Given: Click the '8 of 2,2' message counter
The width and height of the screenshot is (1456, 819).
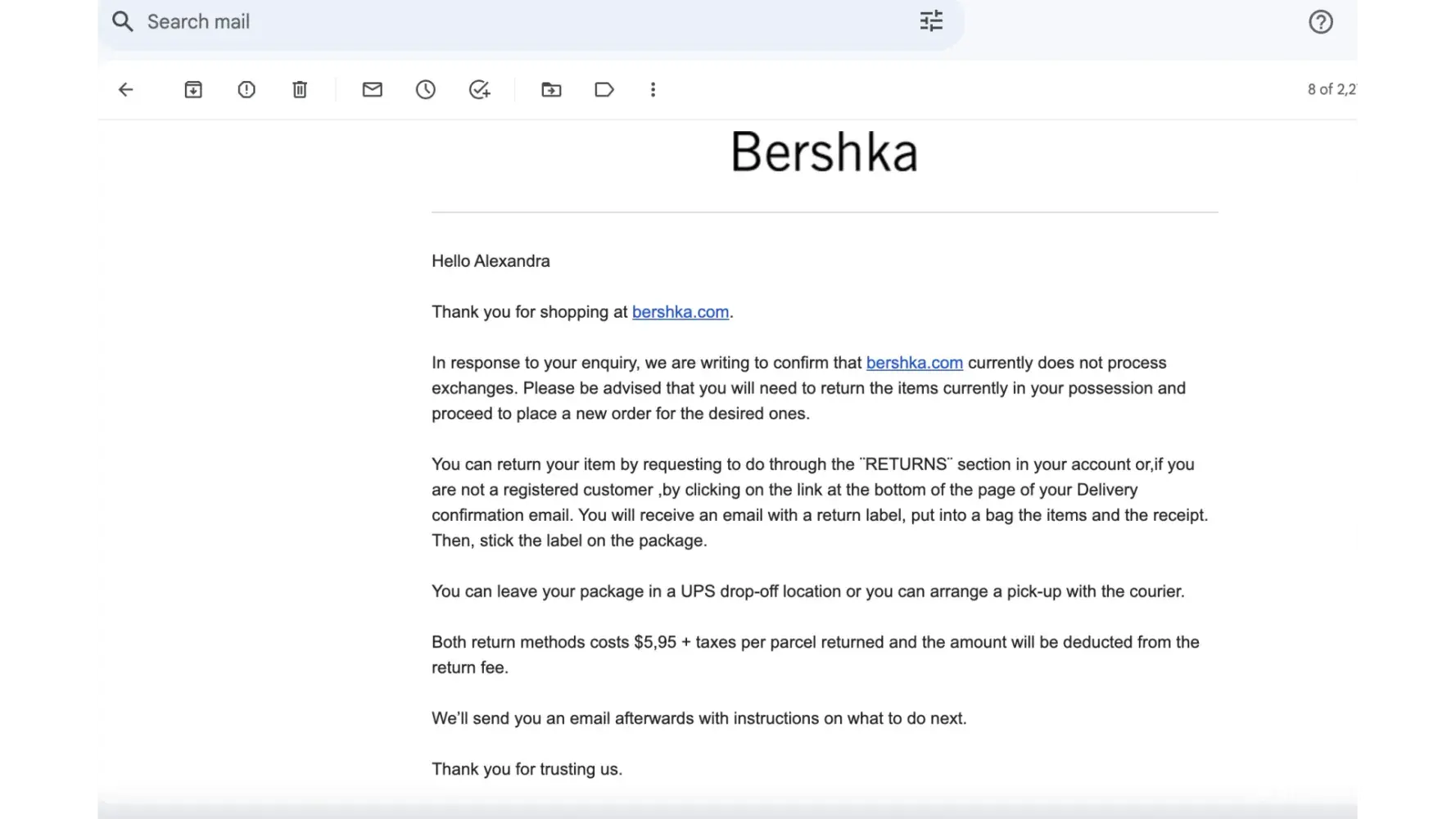Looking at the screenshot, I should pos(1331,89).
